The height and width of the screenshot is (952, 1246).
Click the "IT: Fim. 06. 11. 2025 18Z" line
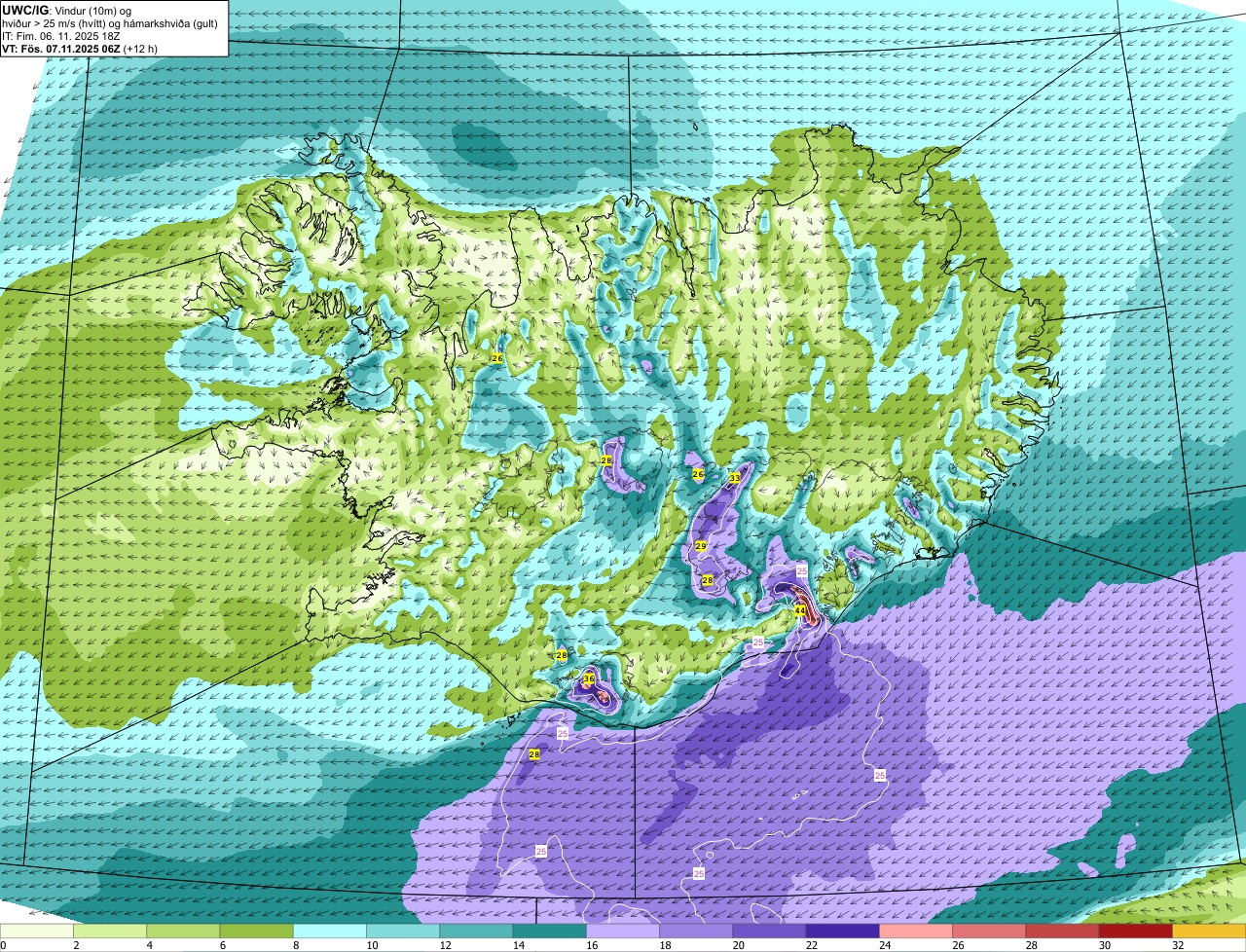pos(61,35)
